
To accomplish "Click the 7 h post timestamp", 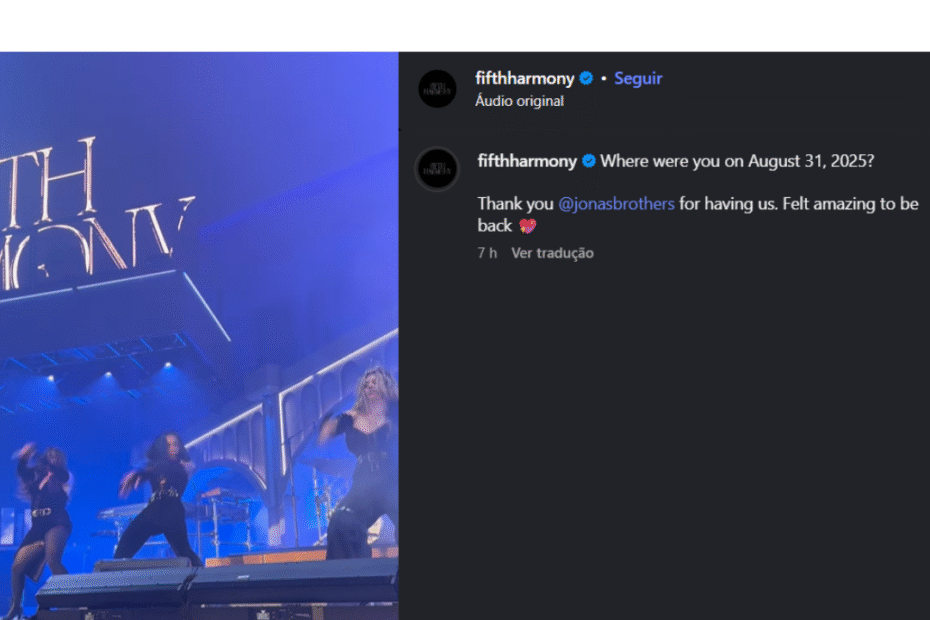I will point(487,253).
